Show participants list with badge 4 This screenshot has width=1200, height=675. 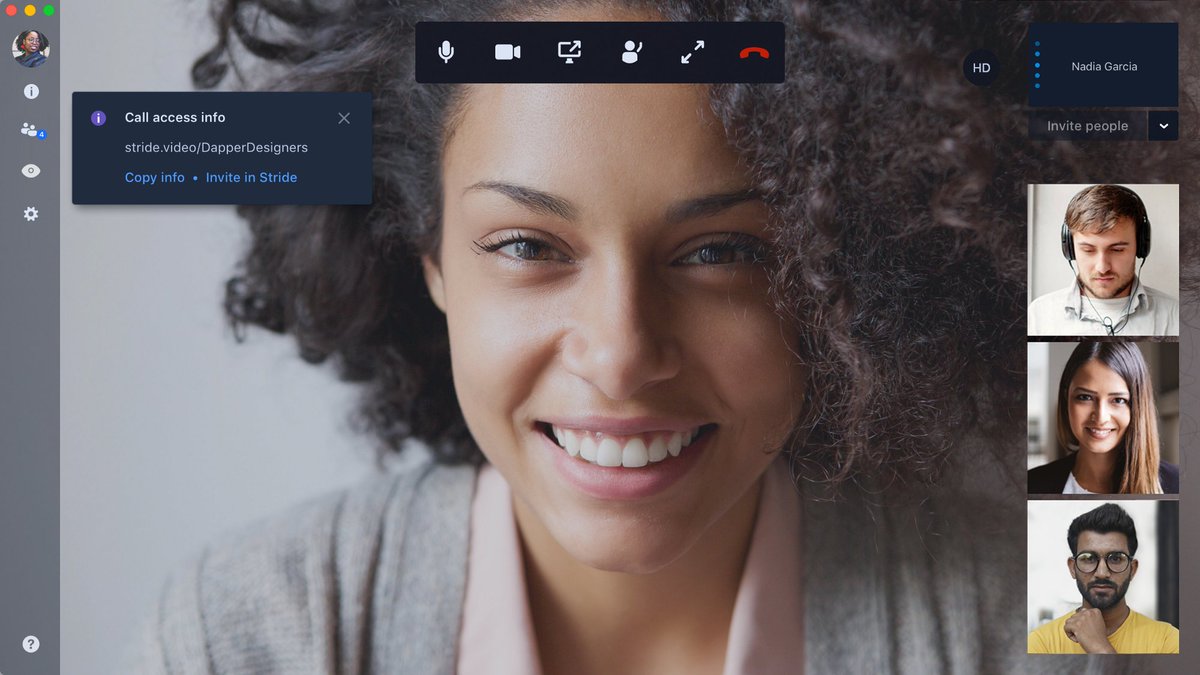click(32, 130)
